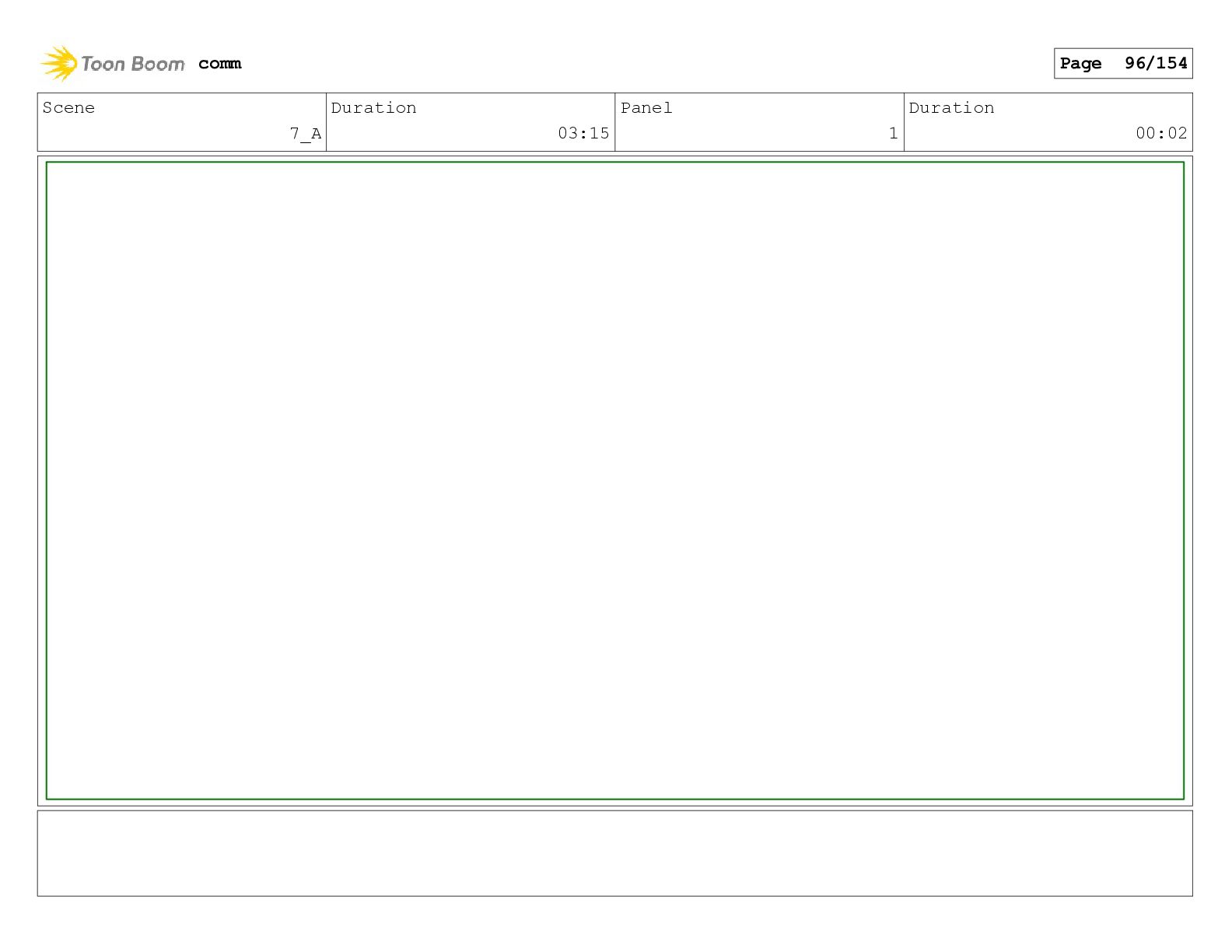Click the empty notes box below the panel
Image resolution: width=1232 pixels, height=952 pixels.
(x=615, y=853)
